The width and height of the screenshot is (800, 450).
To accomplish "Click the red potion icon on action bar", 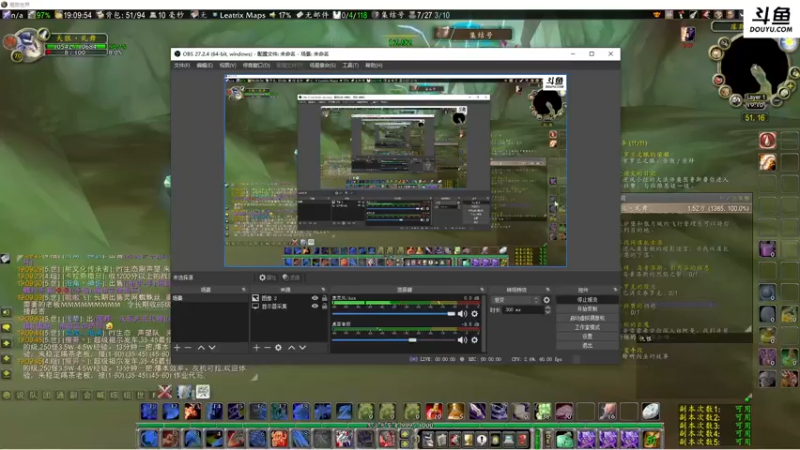I will click(434, 411).
